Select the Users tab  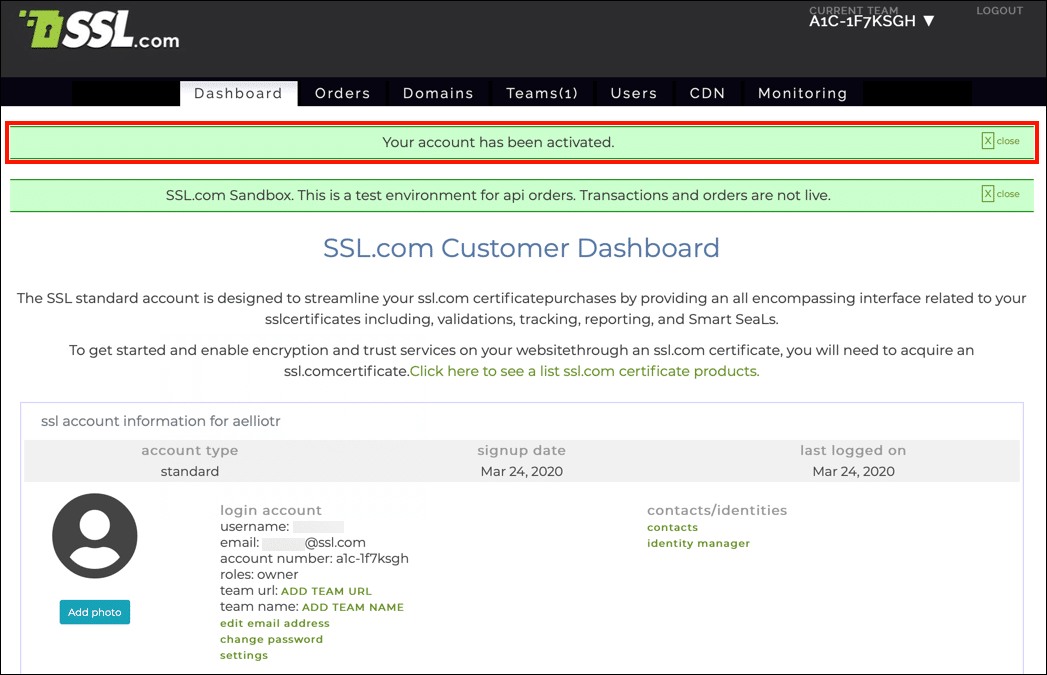pos(634,93)
